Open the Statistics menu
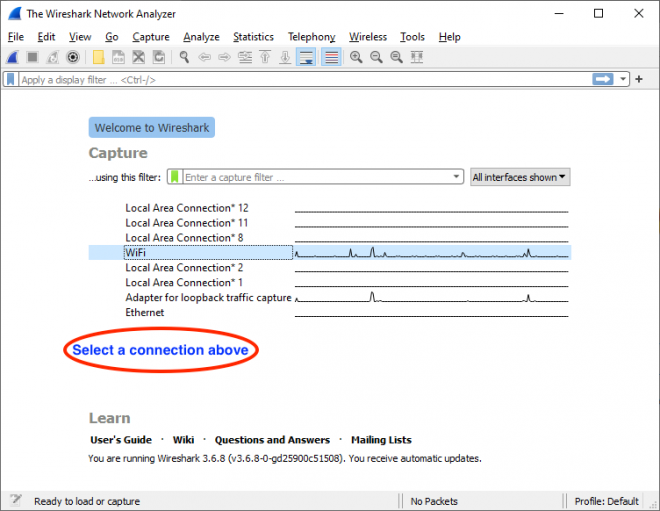660x511 pixels. tap(253, 37)
